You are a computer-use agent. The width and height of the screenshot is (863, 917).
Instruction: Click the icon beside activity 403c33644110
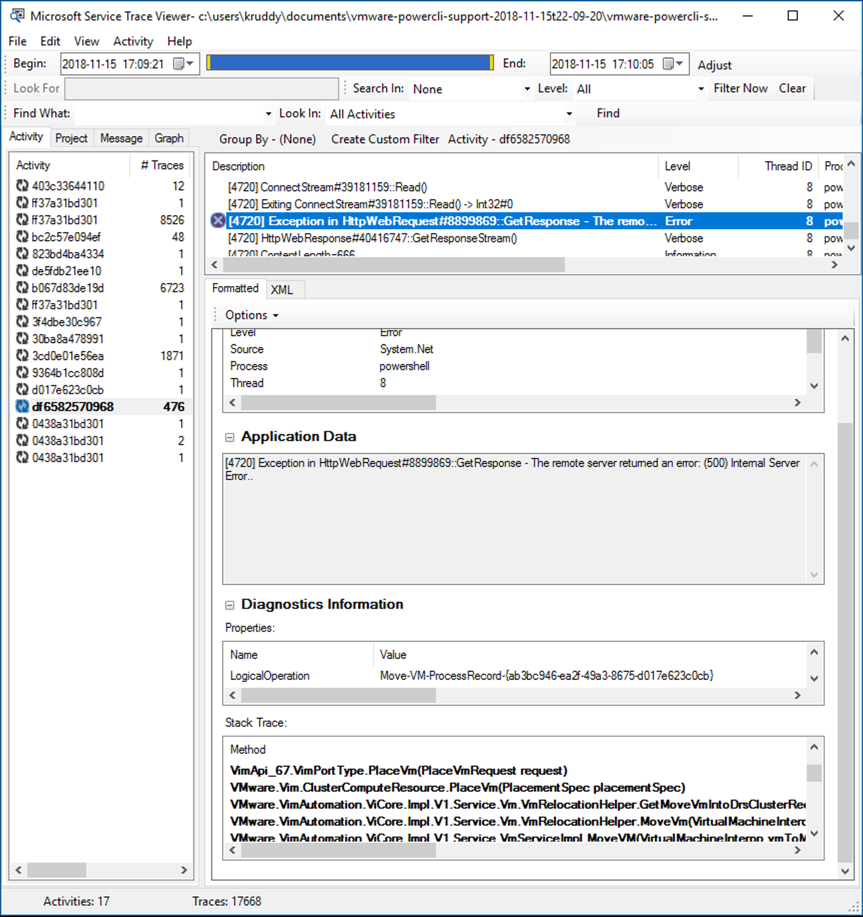tap(22, 186)
